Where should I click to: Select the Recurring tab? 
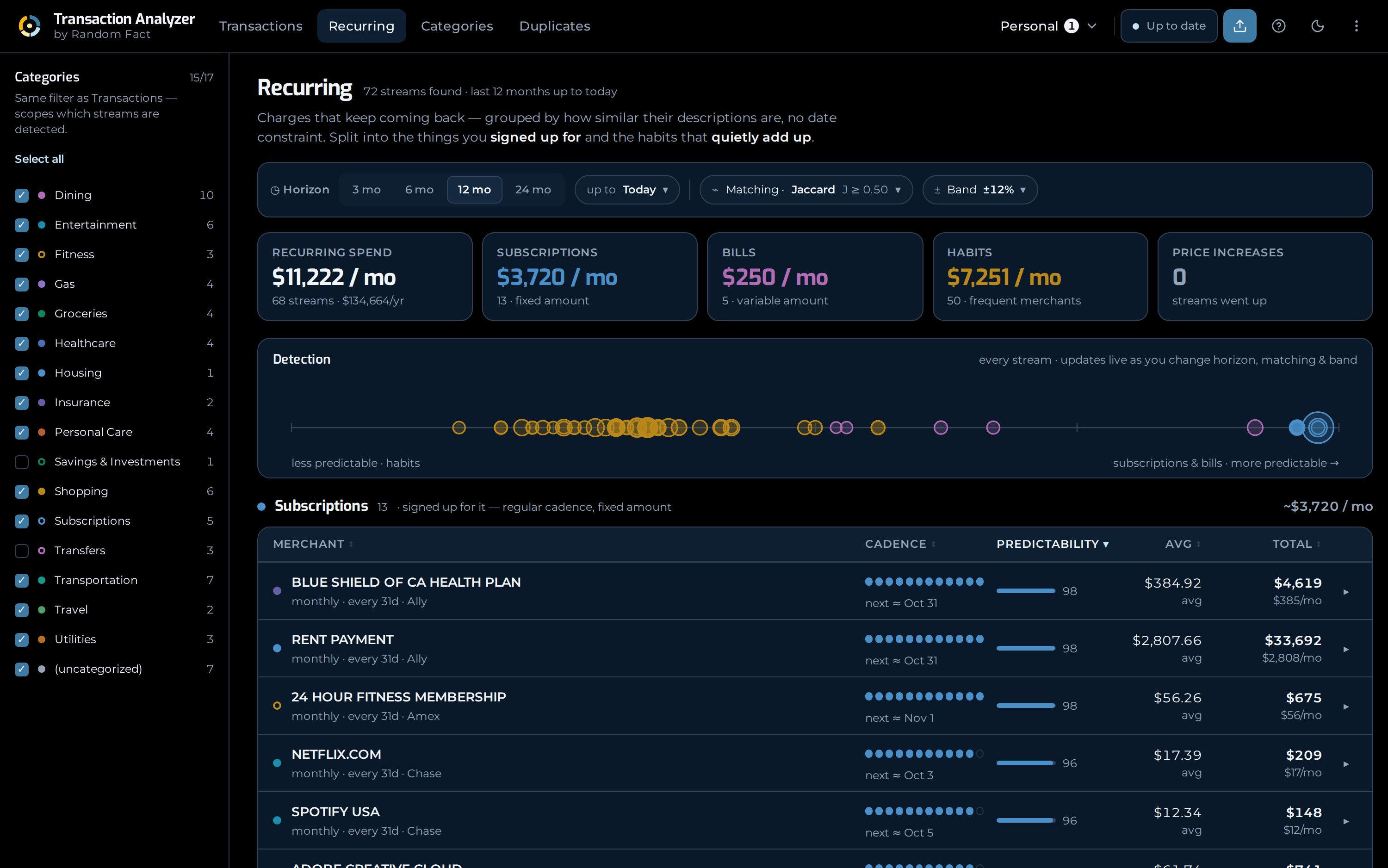pyautogui.click(x=362, y=26)
